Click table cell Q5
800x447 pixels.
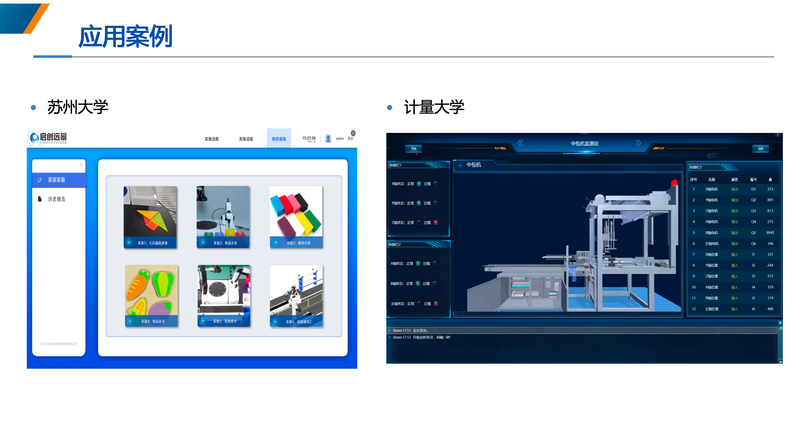(x=753, y=233)
